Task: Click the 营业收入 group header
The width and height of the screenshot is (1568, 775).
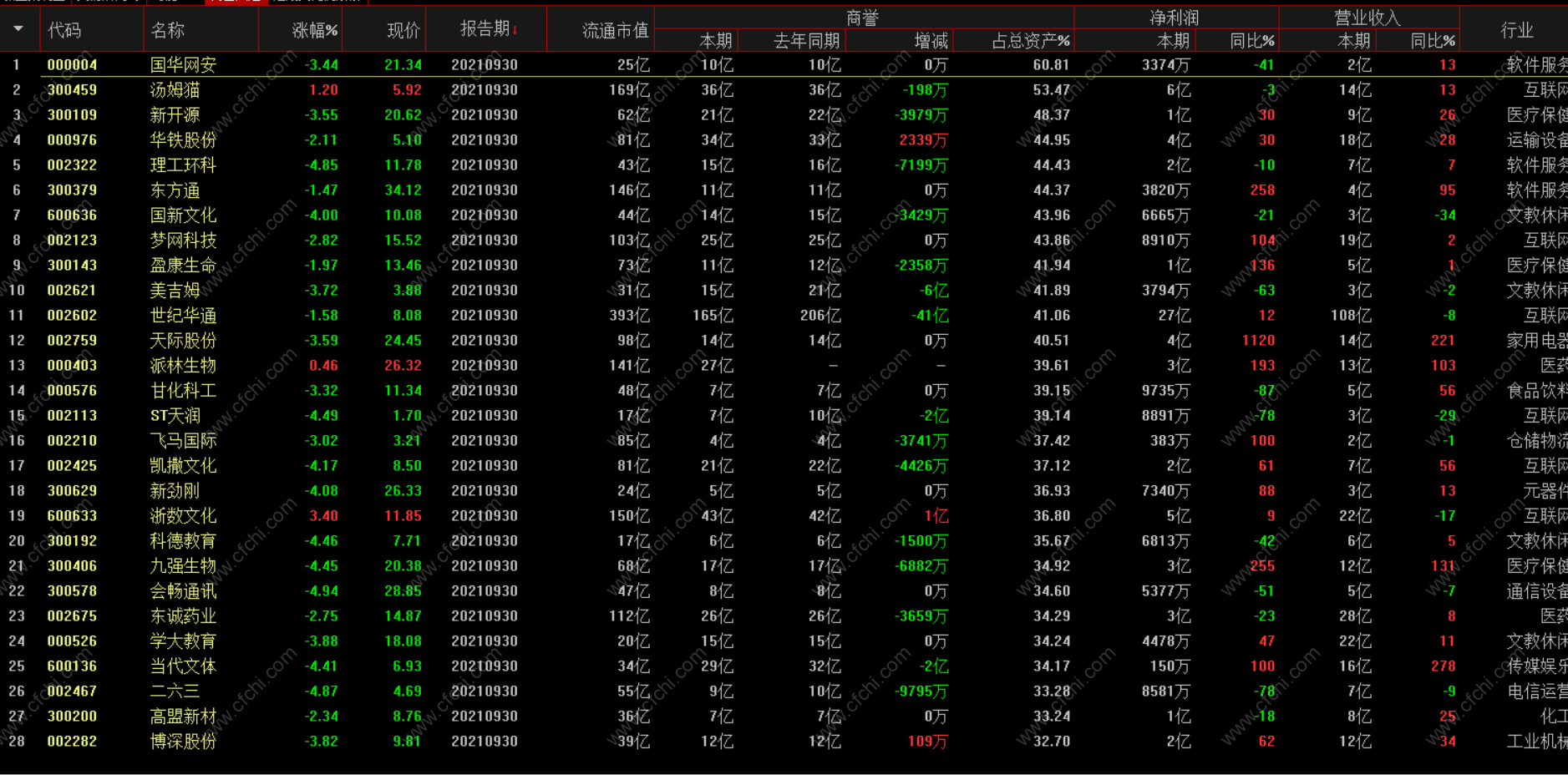Action: coord(1367,18)
